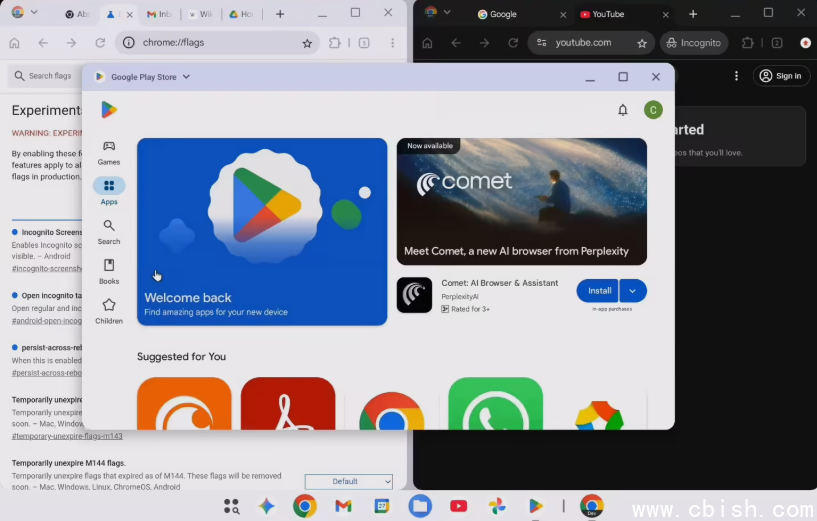This screenshot has height=521, width=817.
Task: Install Comet AI Browser app
Action: coord(598,291)
